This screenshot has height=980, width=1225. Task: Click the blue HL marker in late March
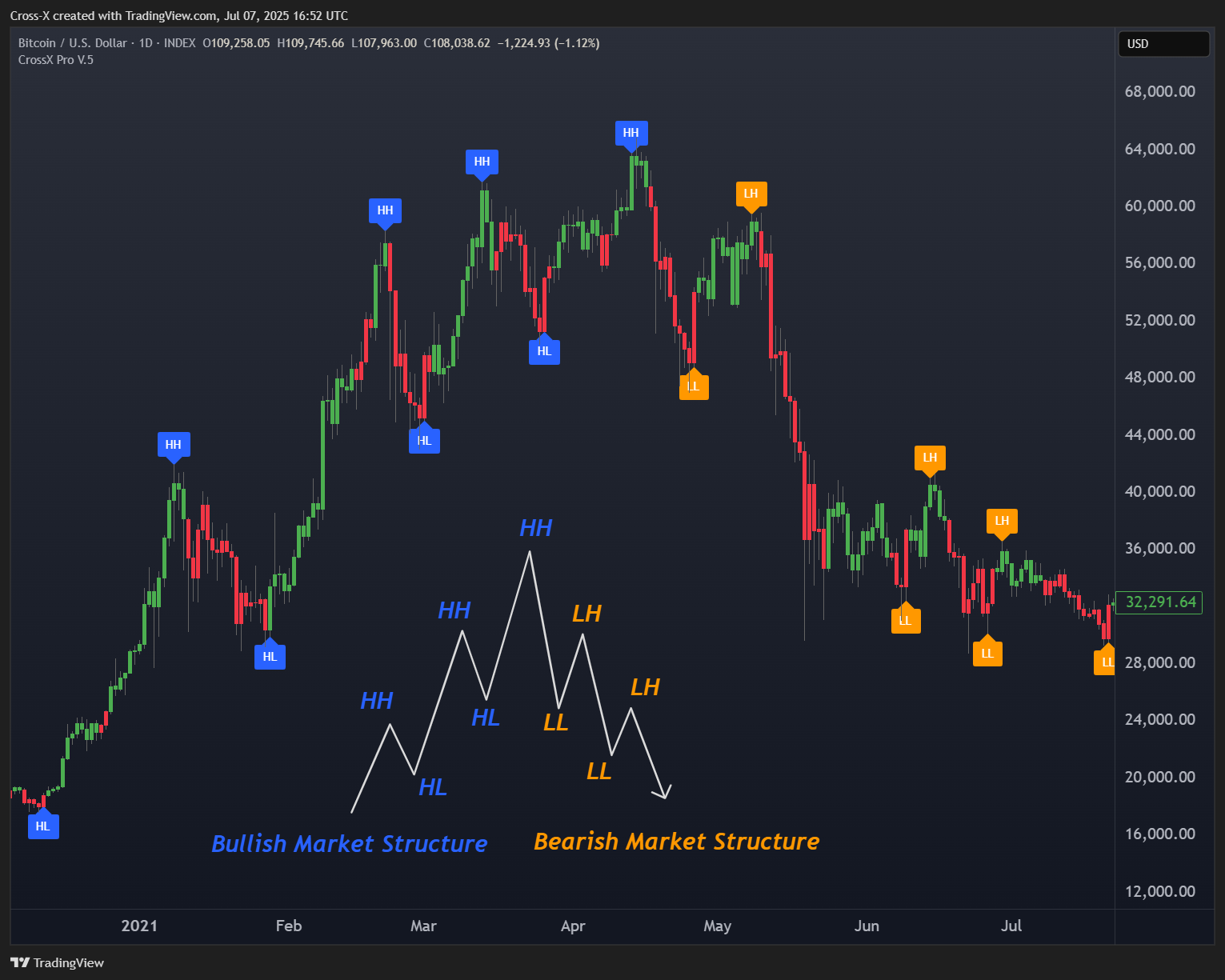click(544, 351)
